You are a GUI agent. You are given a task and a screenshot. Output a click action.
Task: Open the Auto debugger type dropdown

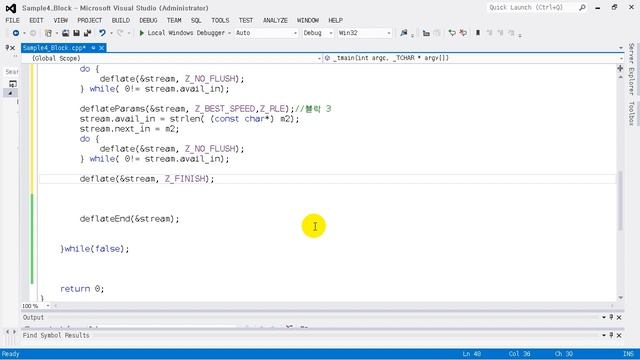point(295,33)
